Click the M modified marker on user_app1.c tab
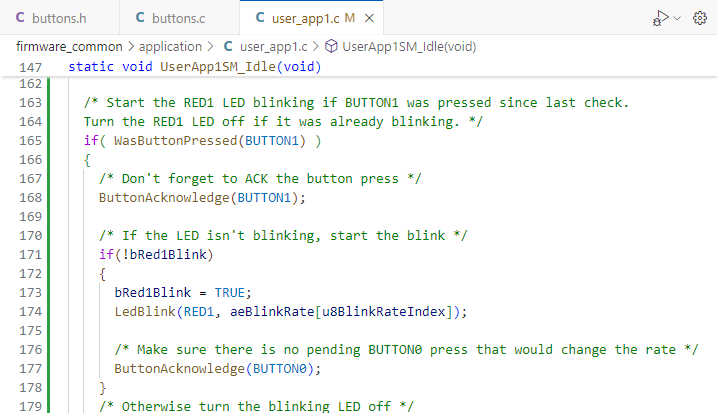The width and height of the screenshot is (717, 413). 350,18
